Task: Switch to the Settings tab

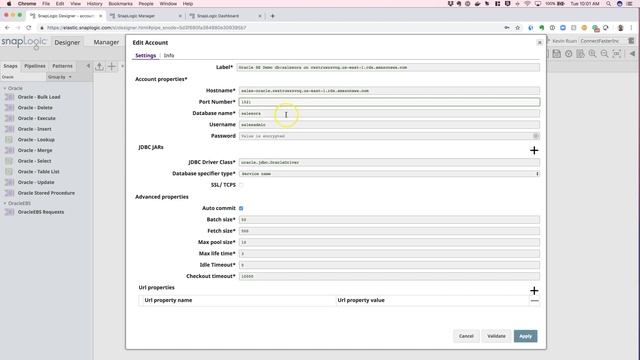Action: [x=146, y=56]
